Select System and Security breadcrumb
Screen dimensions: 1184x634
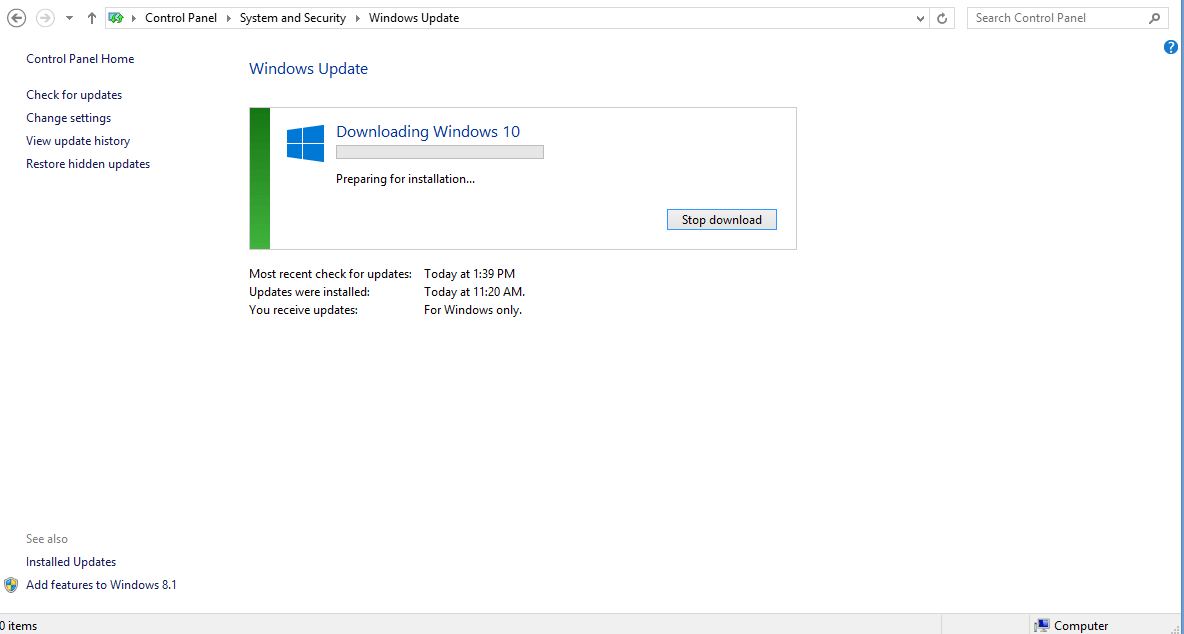click(292, 18)
